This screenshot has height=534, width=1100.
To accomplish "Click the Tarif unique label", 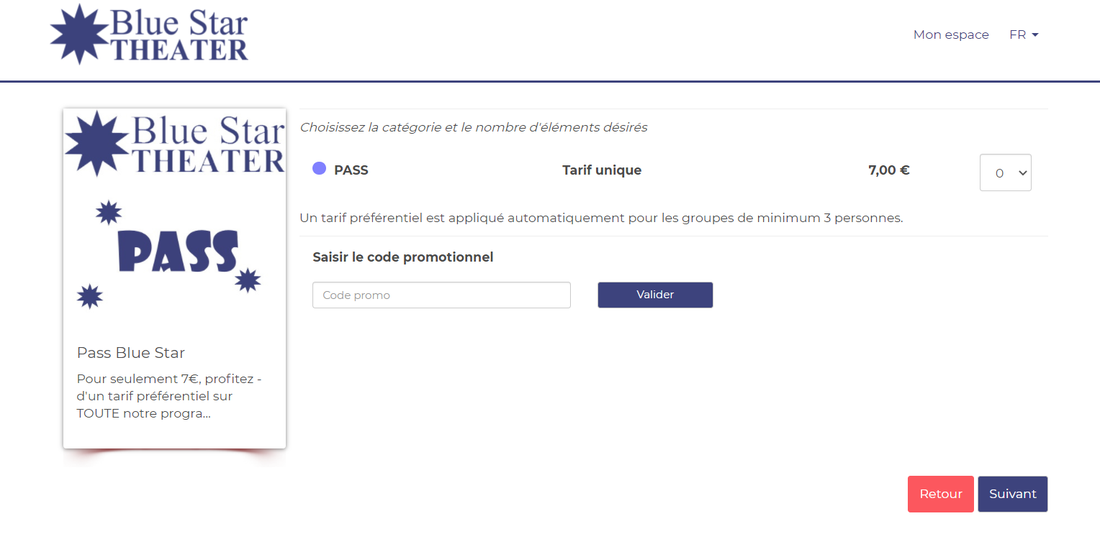I will (x=602, y=170).
